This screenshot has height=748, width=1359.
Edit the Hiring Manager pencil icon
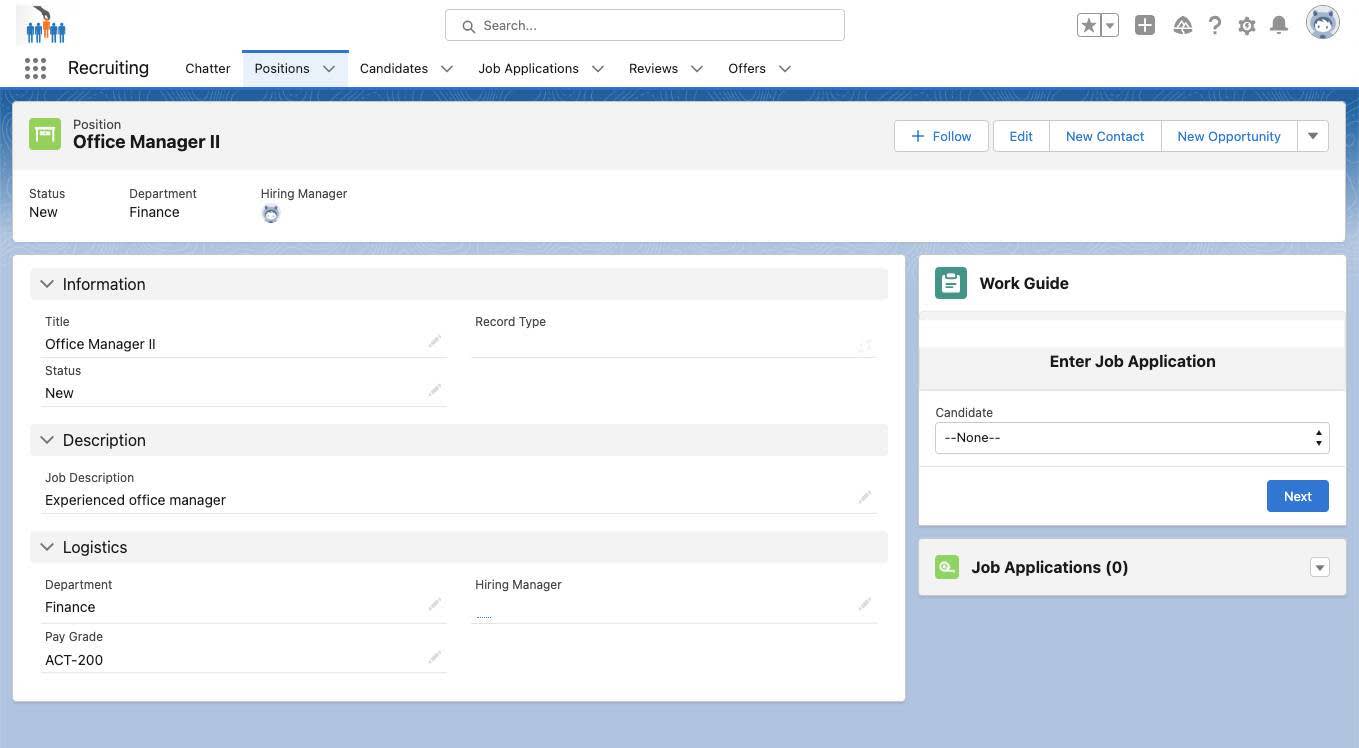(865, 604)
